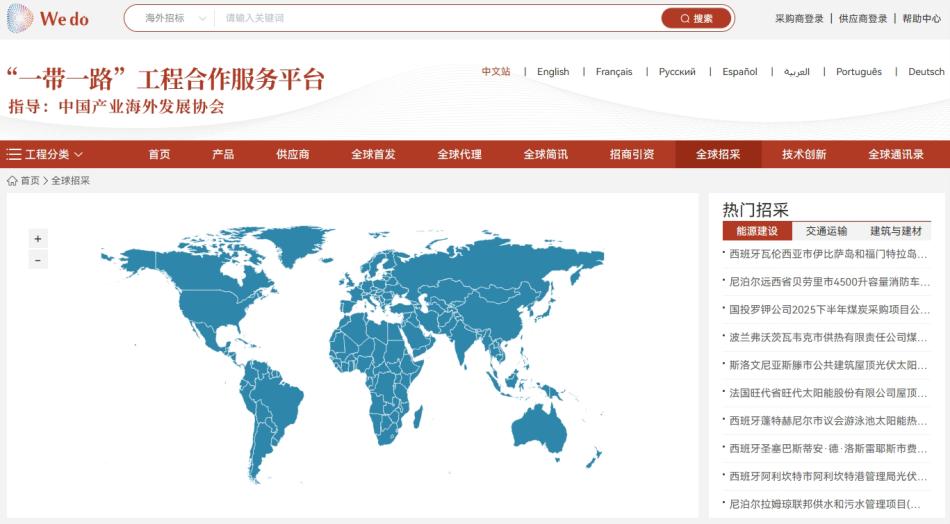
Task: Select the 建筑与建材 tab
Action: tap(896, 231)
